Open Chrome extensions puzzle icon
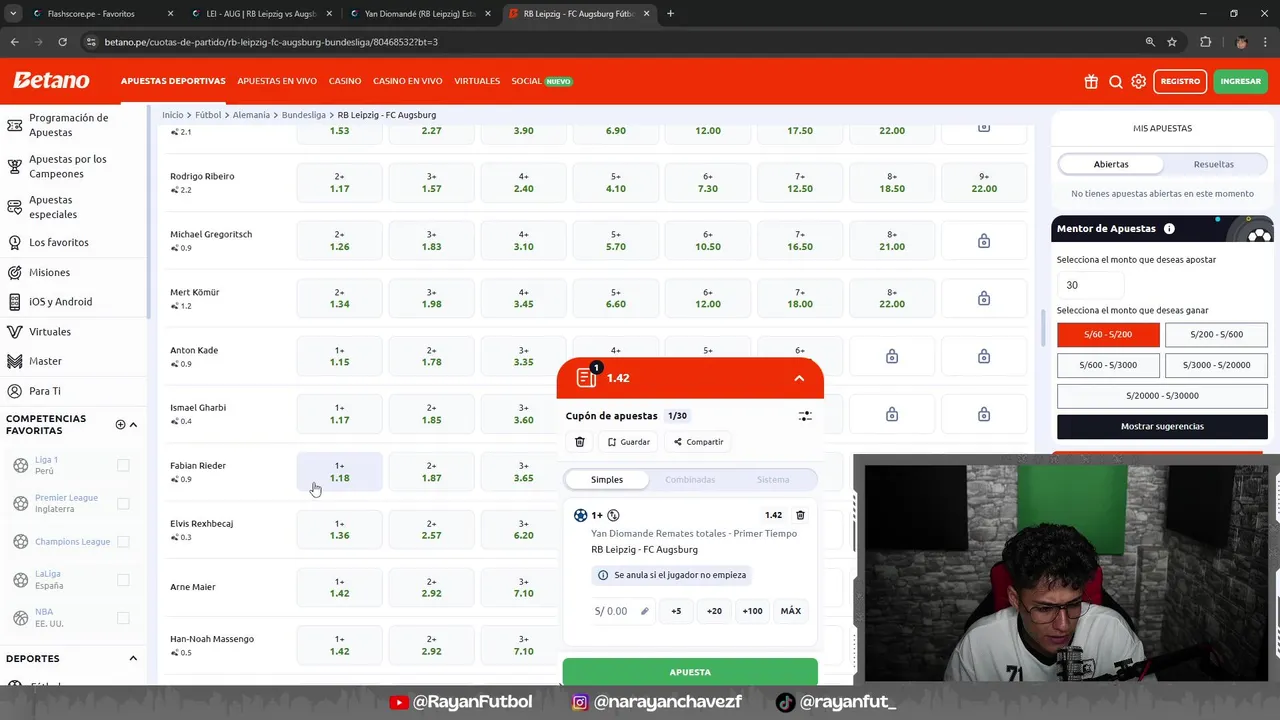Screen dimensions: 1280x720 [x=1205, y=42]
